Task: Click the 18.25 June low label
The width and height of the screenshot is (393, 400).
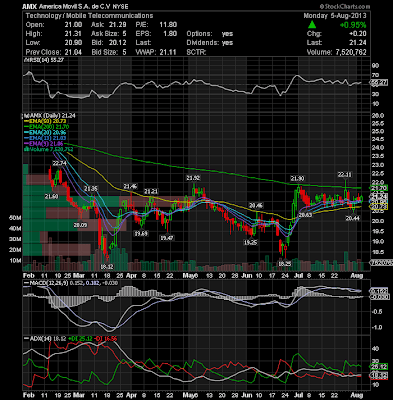Action: (x=285, y=263)
